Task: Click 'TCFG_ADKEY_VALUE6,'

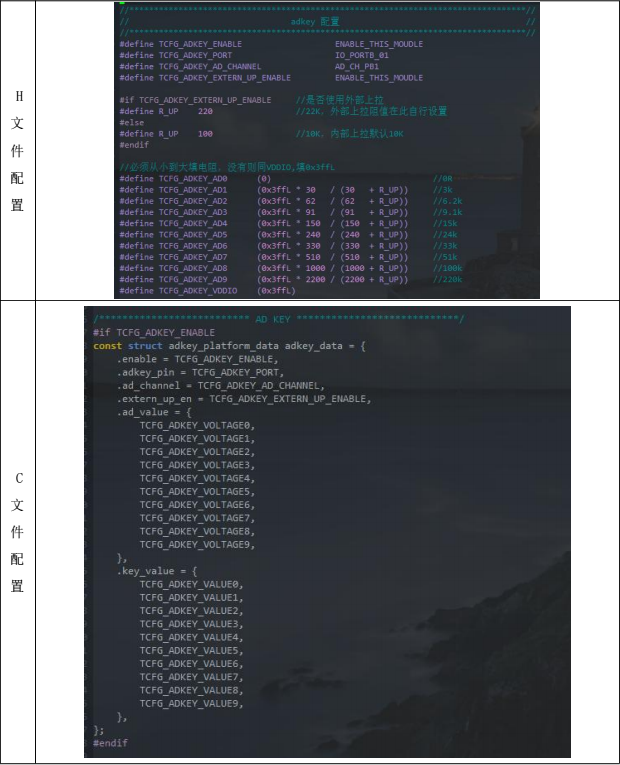Action: tap(191, 664)
